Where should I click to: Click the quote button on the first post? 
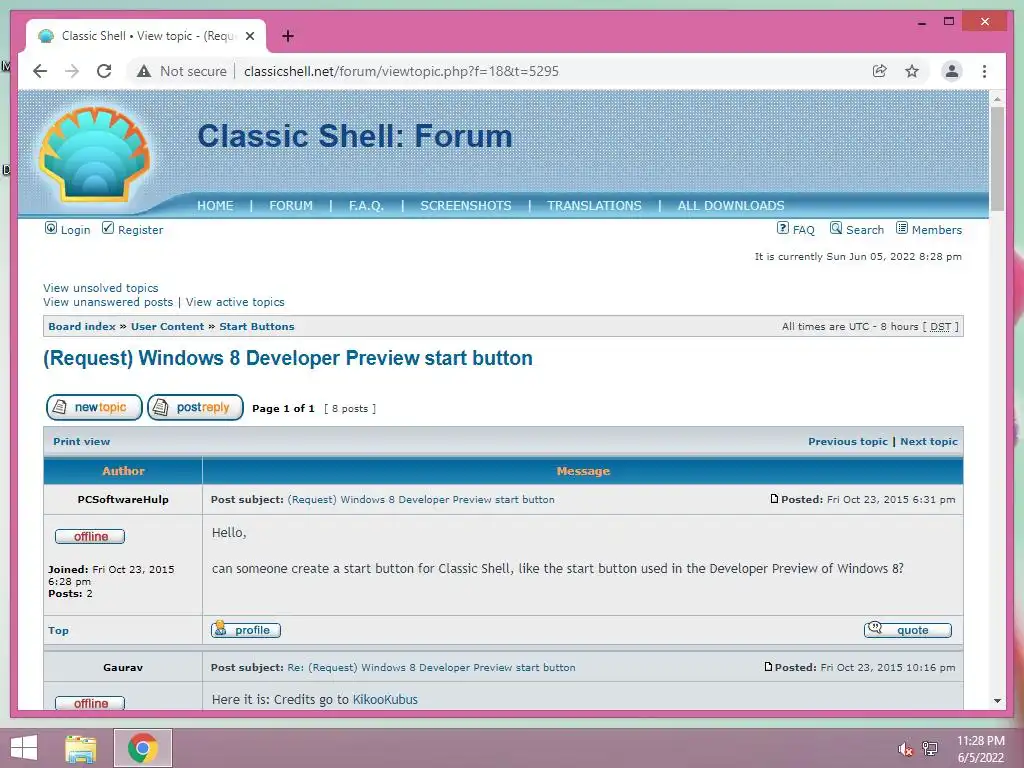pos(908,630)
